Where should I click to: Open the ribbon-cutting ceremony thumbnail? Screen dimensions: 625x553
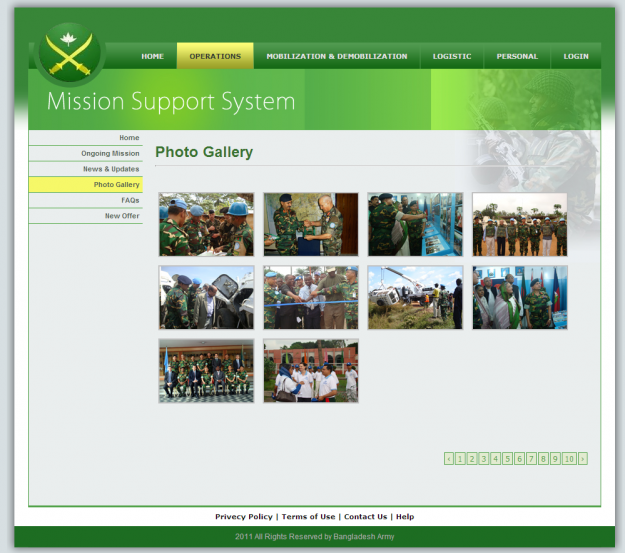pos(311,297)
